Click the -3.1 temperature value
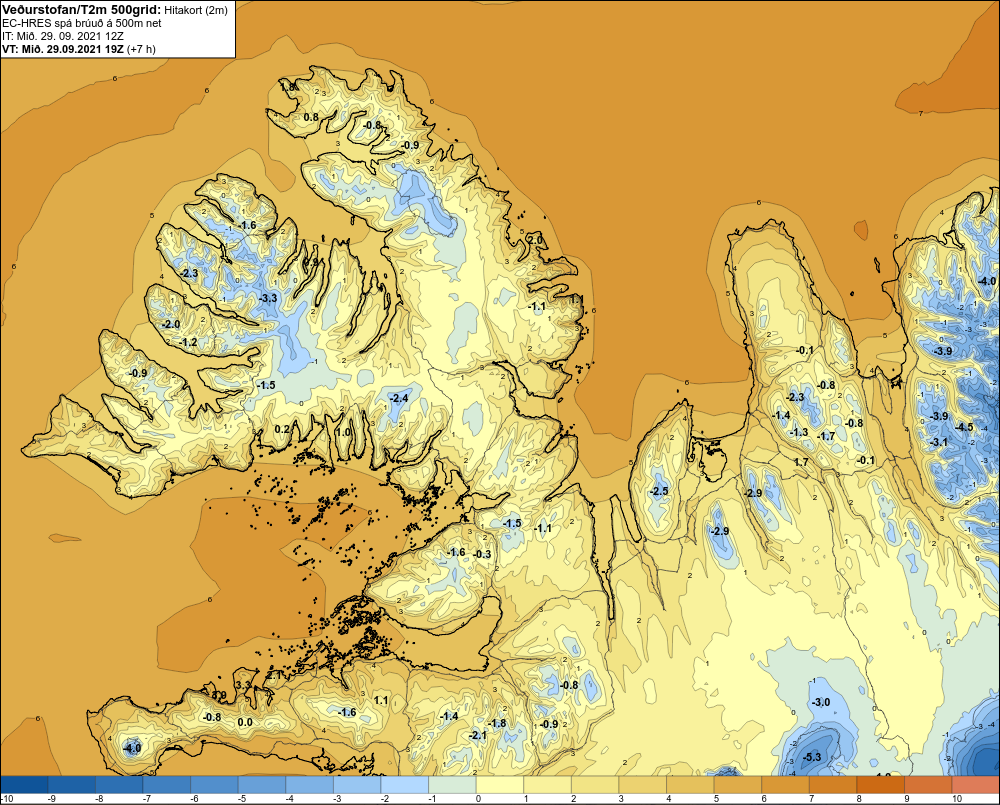 pyautogui.click(x=939, y=442)
